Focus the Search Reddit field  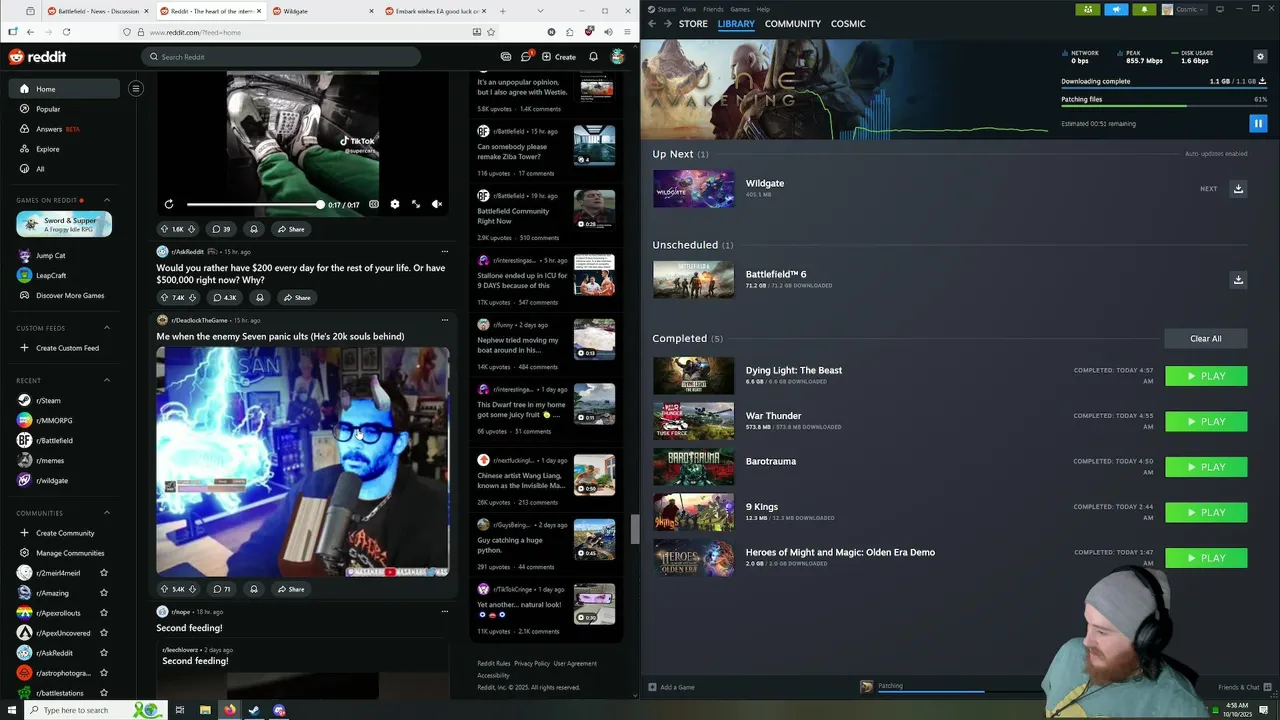[281, 57]
